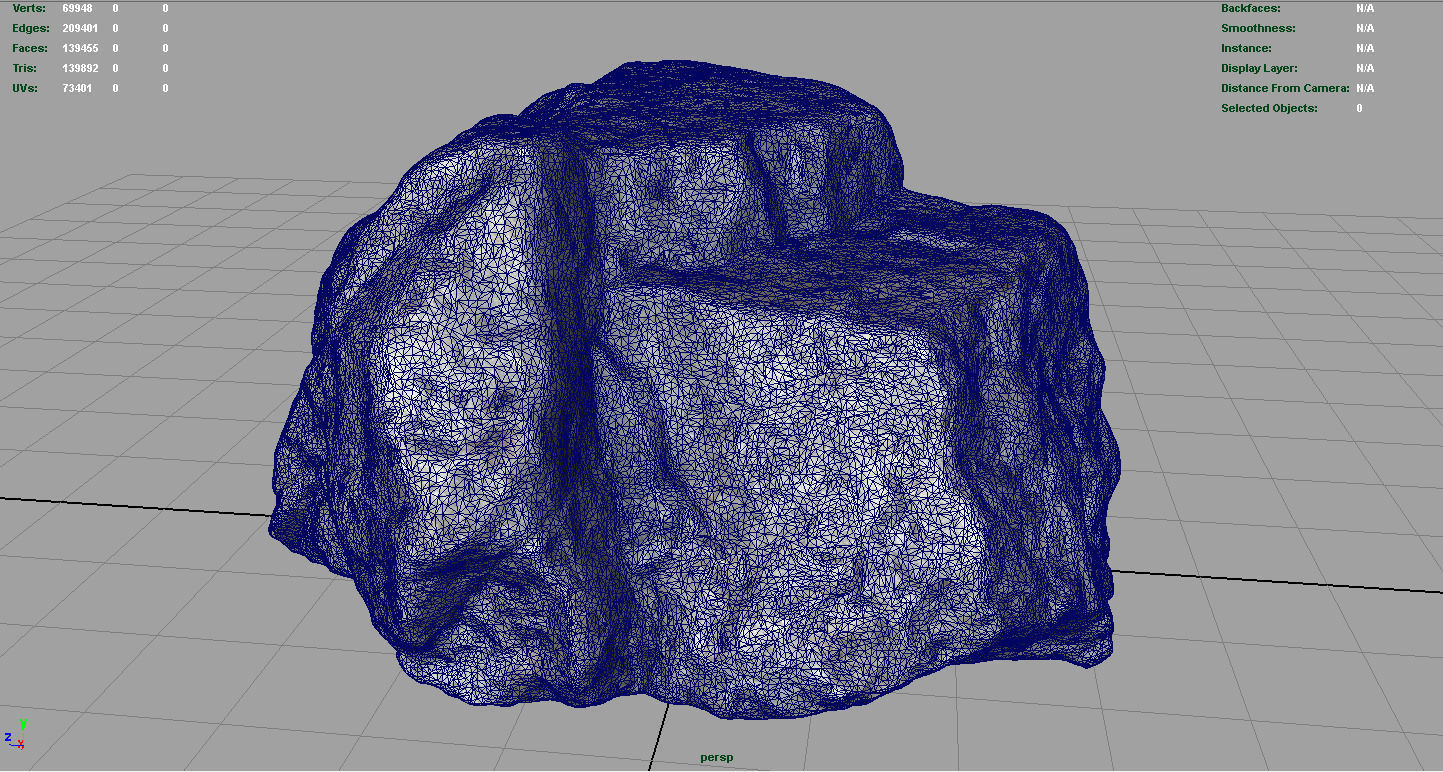Click the face count value 139455
This screenshot has height=772, width=1443.
(x=80, y=48)
